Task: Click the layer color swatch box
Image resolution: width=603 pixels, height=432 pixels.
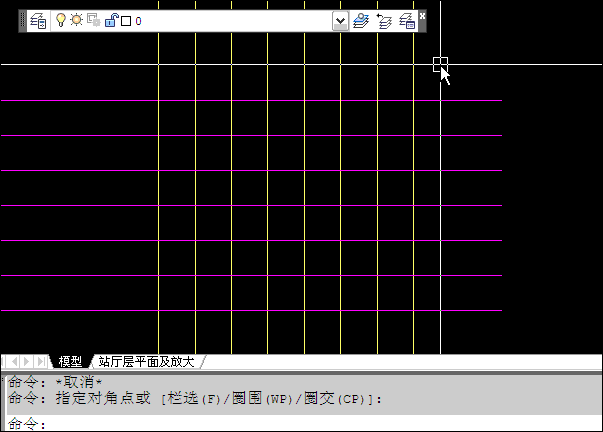Action: coord(126,21)
